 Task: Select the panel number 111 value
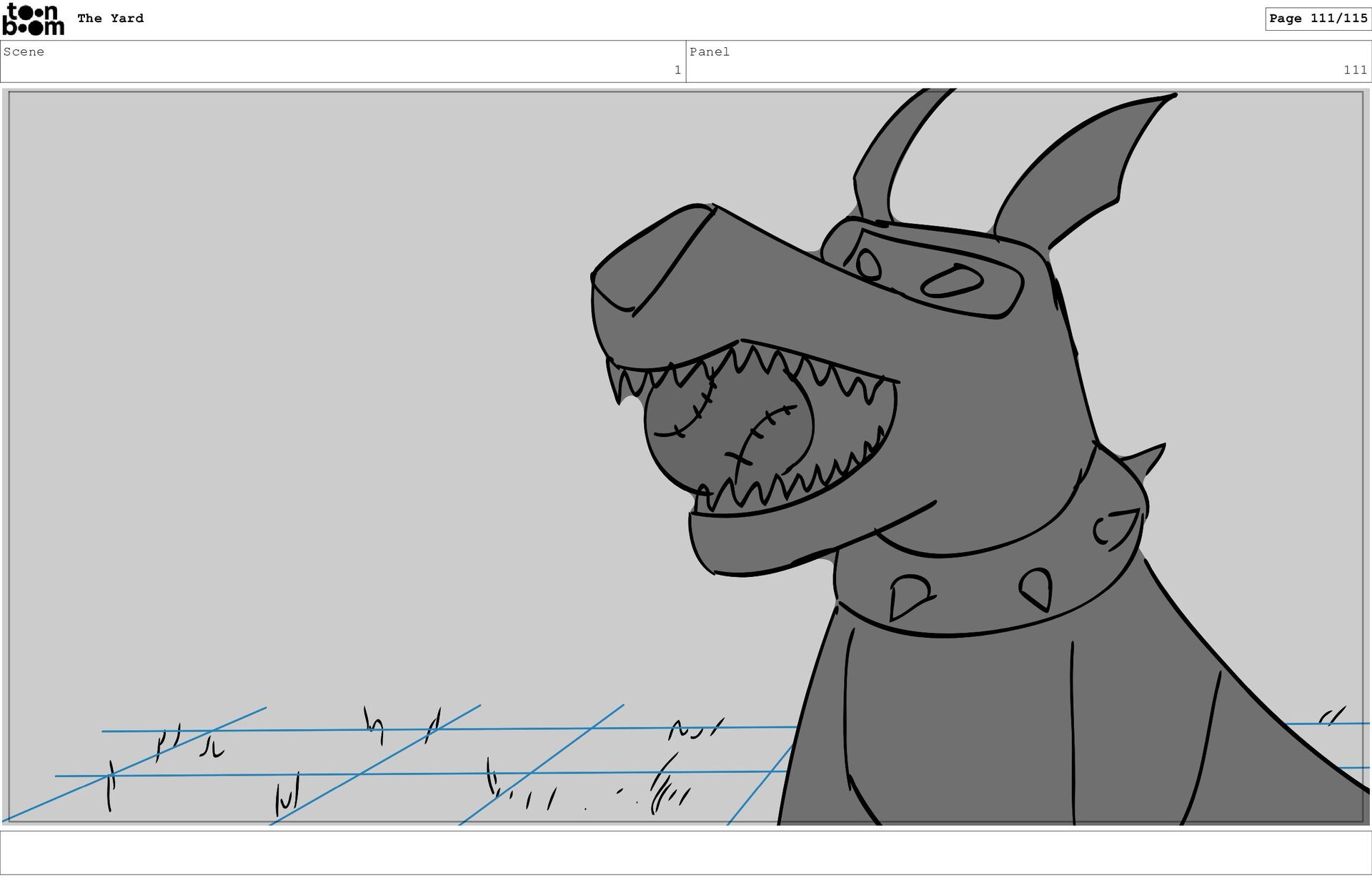[1354, 70]
